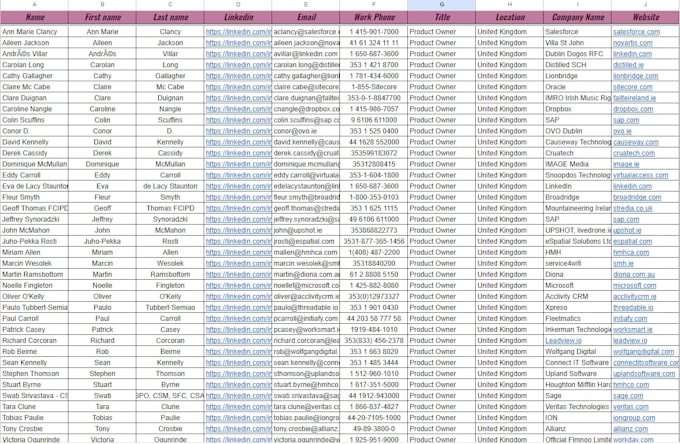The image size is (680, 444).
Task: Open the distilled.ie website link
Action: pos(628,65)
